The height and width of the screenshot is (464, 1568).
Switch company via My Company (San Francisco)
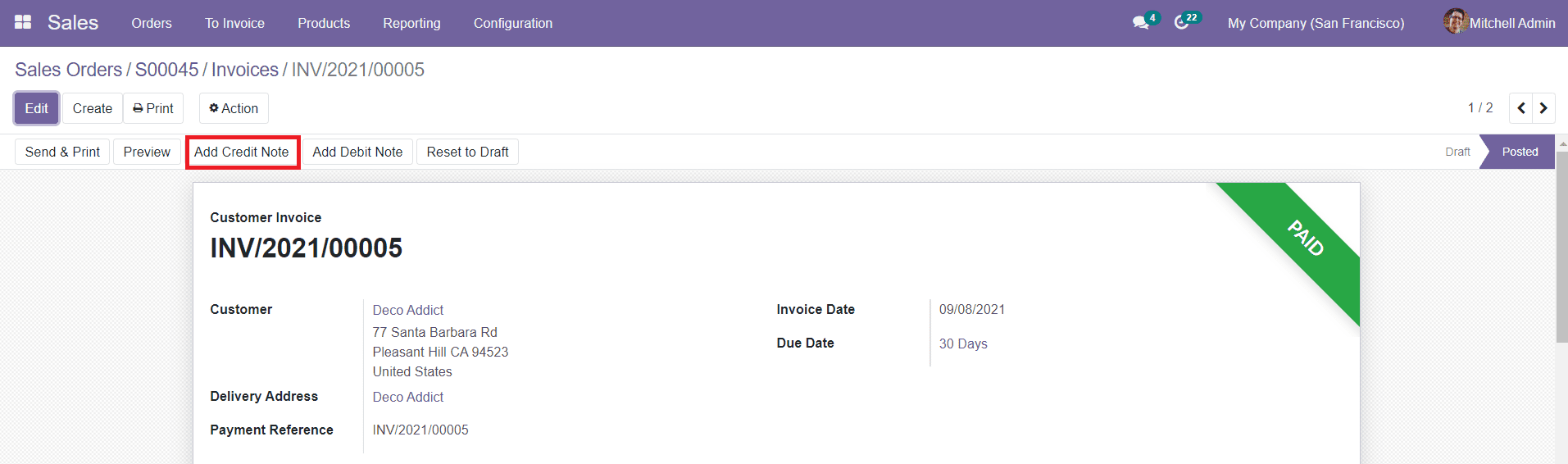pos(1316,23)
